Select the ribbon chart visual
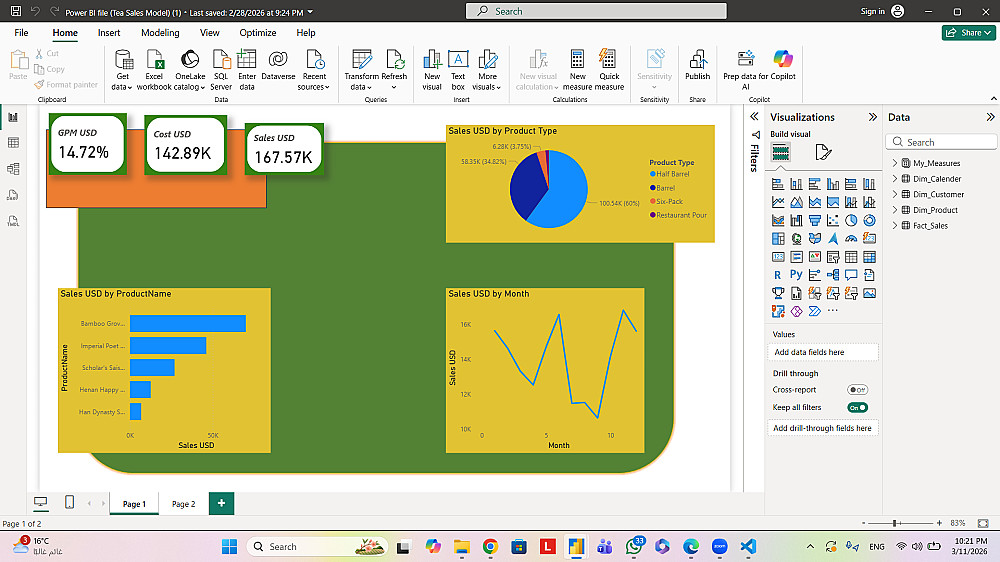This screenshot has height=562, width=1000. tap(777, 221)
